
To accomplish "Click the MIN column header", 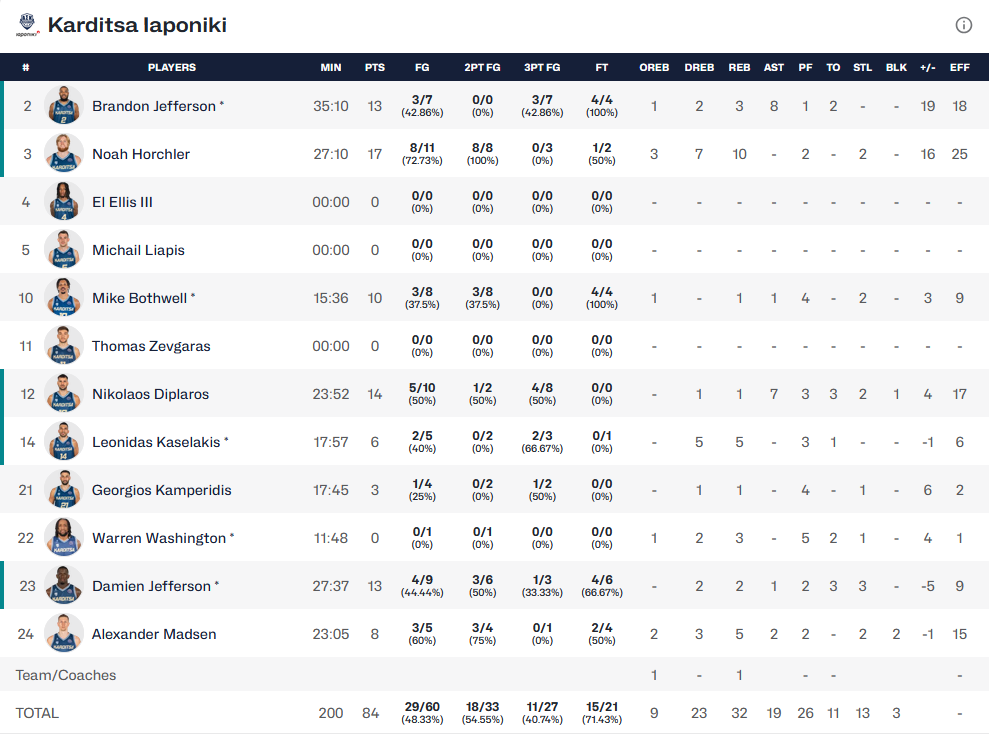I will coord(331,68).
